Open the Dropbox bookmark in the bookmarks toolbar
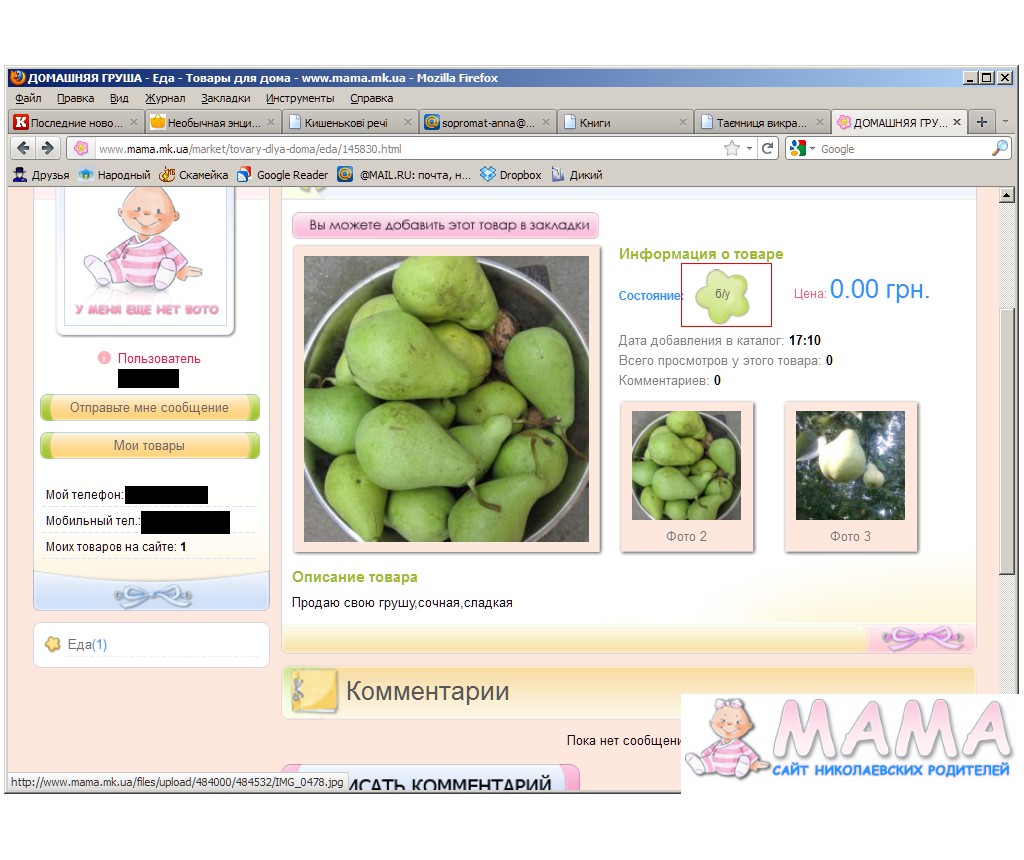 tap(511, 175)
